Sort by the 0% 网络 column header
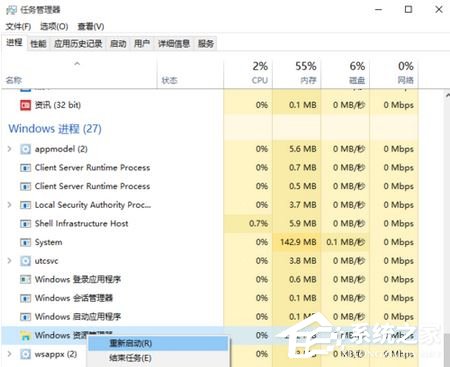This screenshot has width=450, height=367. click(x=394, y=72)
